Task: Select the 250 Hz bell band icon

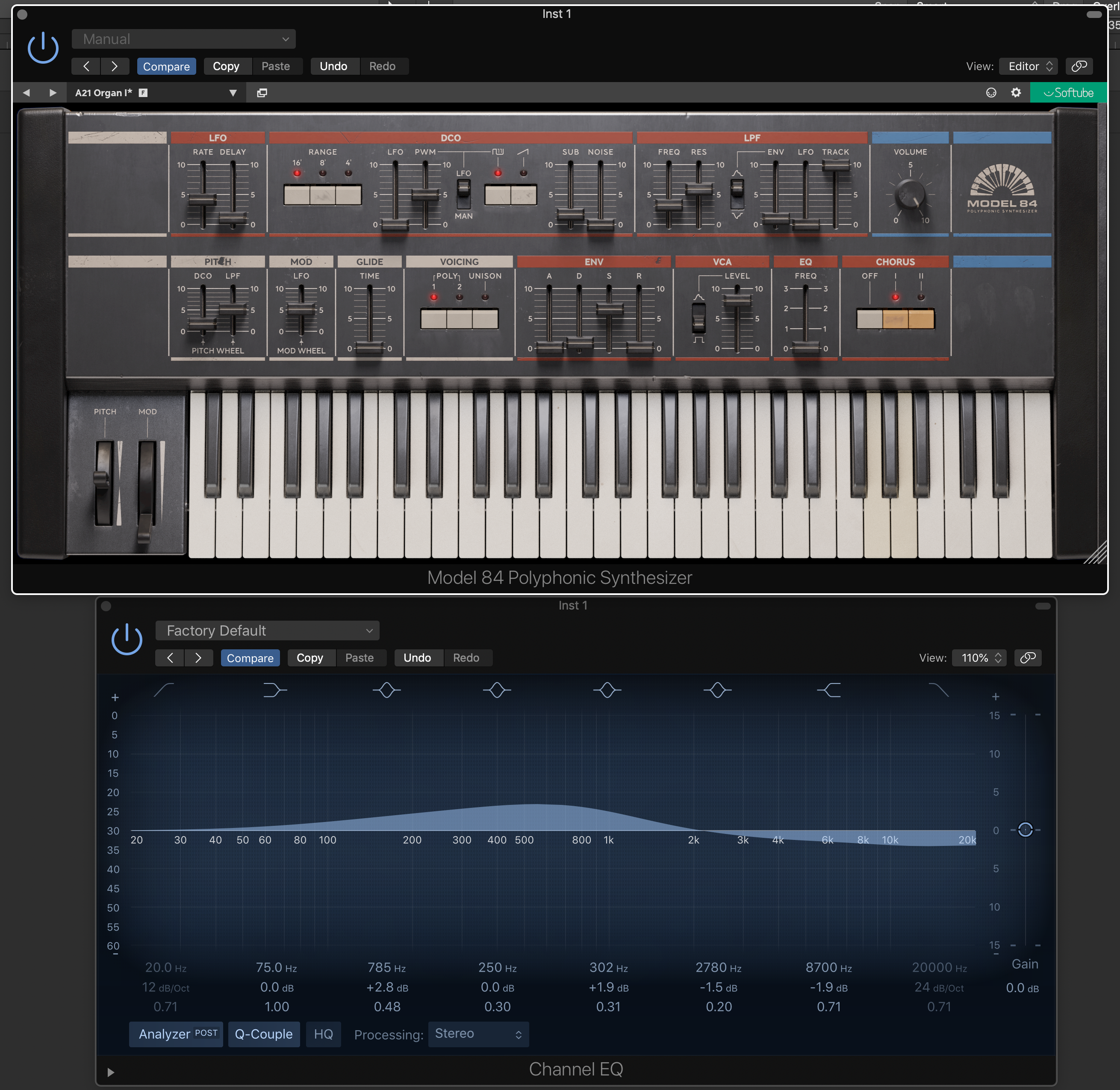Action: (497, 690)
